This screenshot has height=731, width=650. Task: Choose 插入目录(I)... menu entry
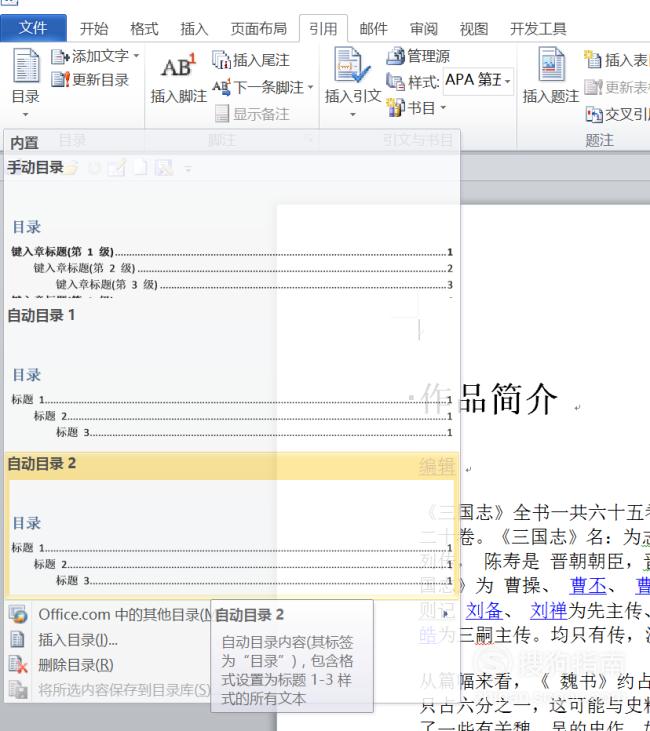pos(78,640)
